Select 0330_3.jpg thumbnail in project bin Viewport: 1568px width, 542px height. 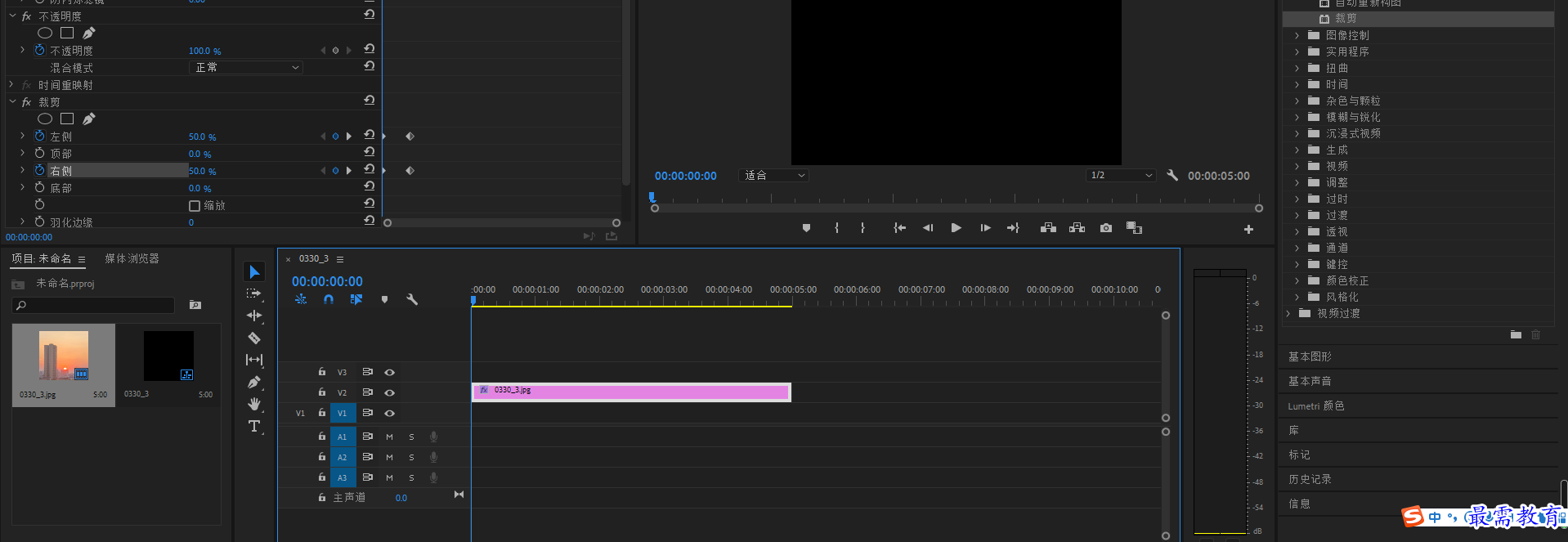click(x=64, y=356)
